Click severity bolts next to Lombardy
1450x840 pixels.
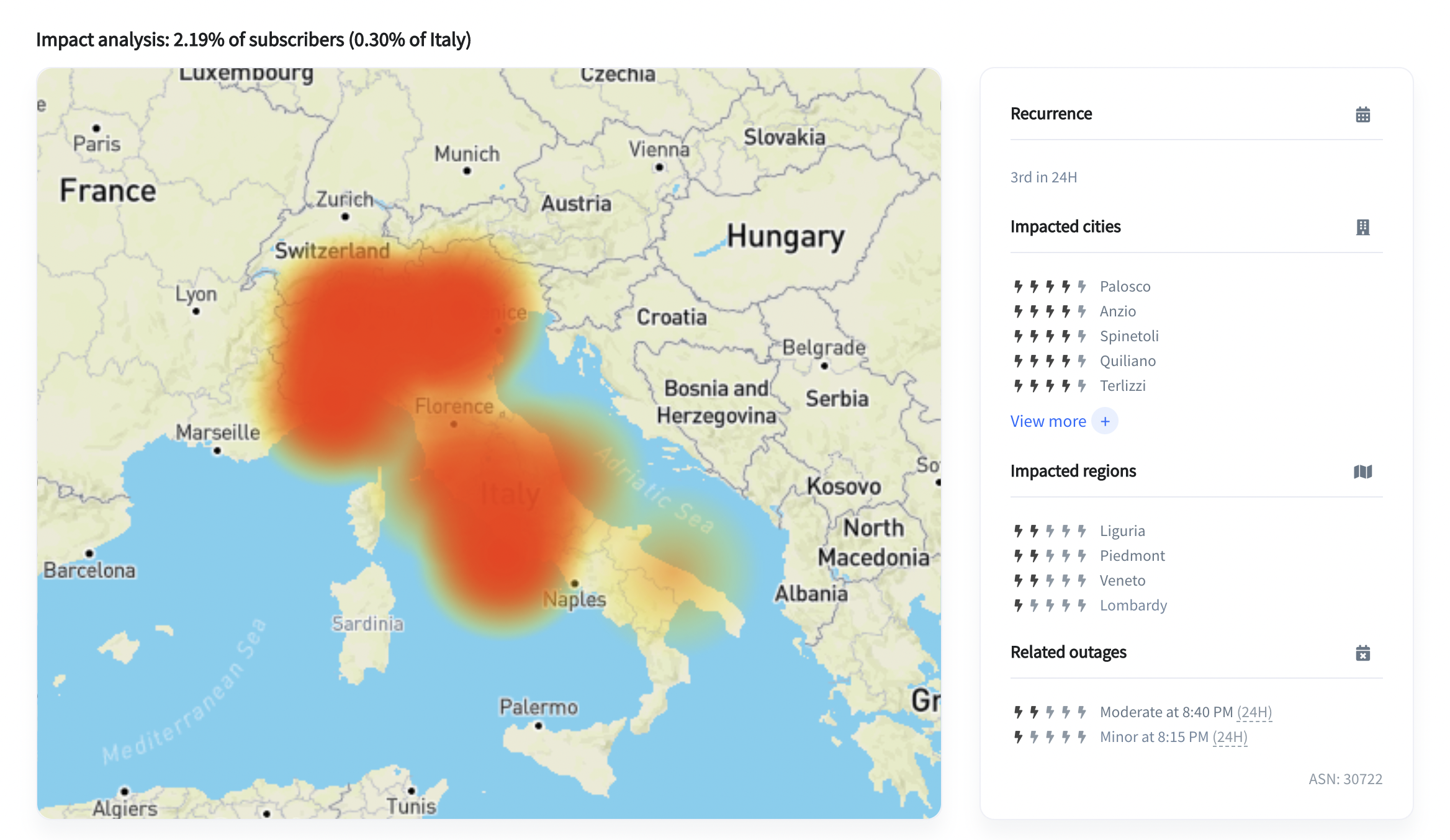pos(1050,605)
